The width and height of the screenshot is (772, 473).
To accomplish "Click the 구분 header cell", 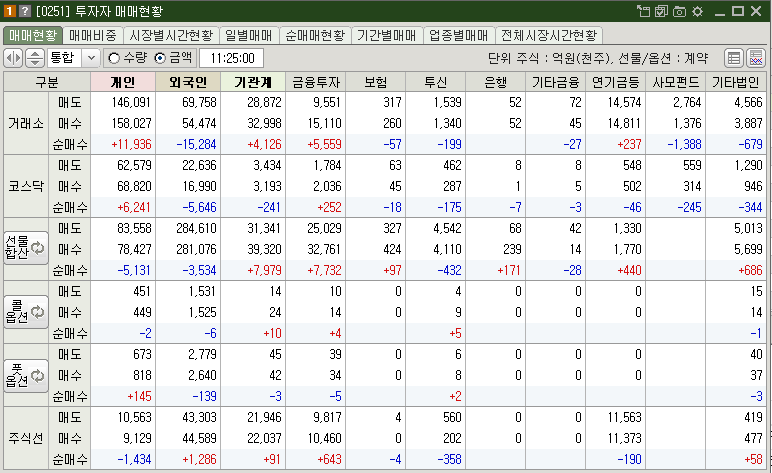I will tap(47, 82).
